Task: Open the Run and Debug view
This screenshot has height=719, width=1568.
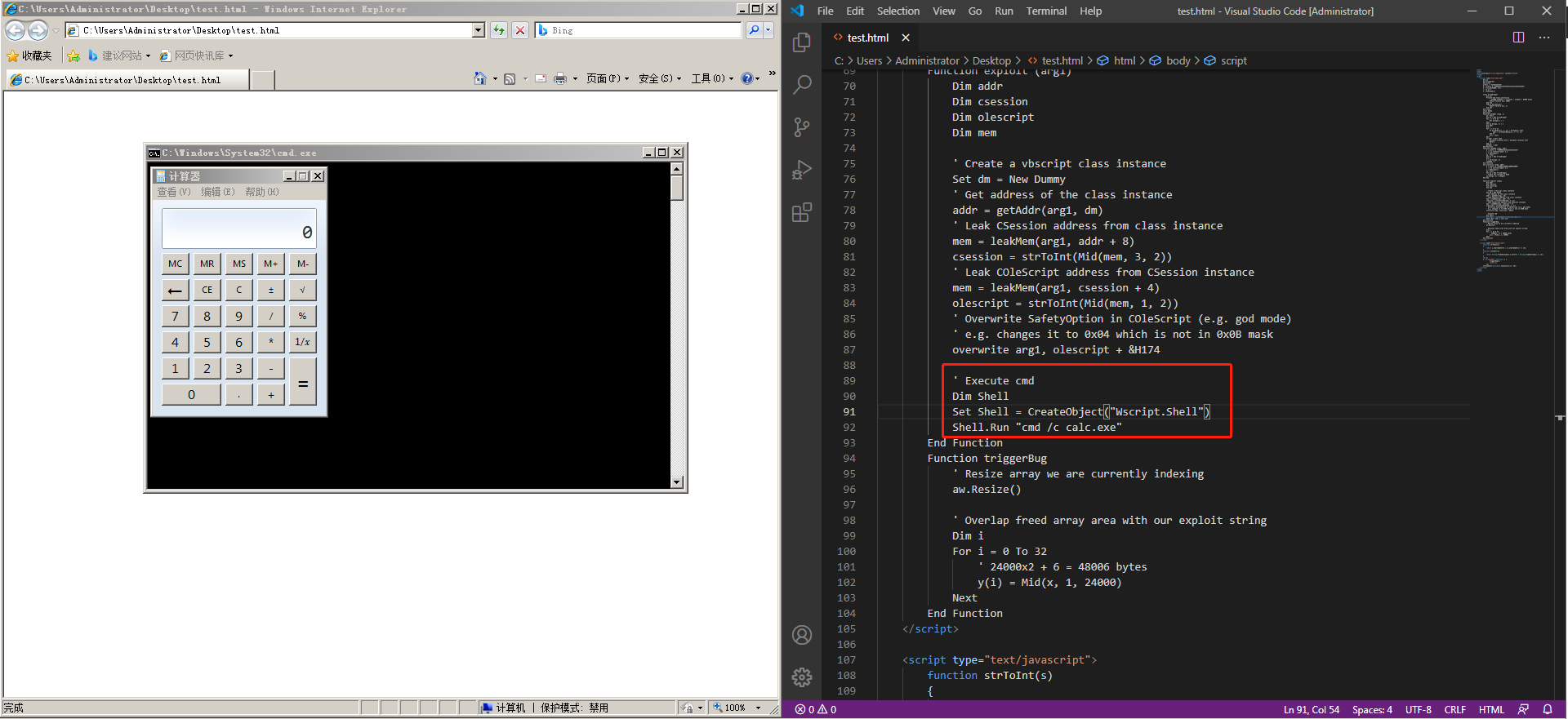Action: tap(802, 170)
